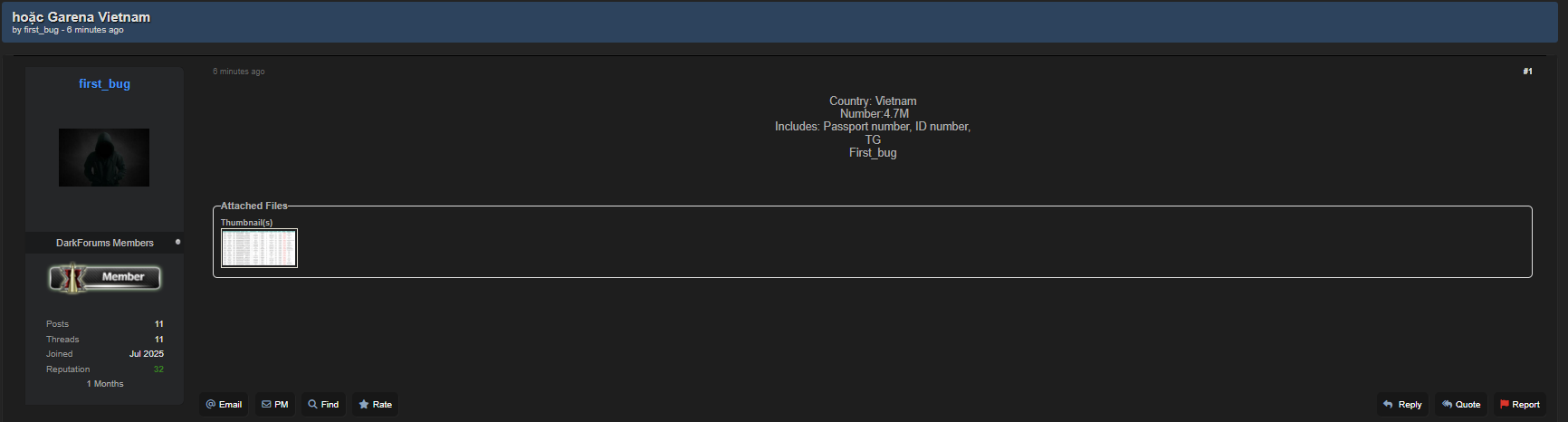1568x422 pixels.
Task: Click the first_bug username above the avatar
Action: [104, 84]
